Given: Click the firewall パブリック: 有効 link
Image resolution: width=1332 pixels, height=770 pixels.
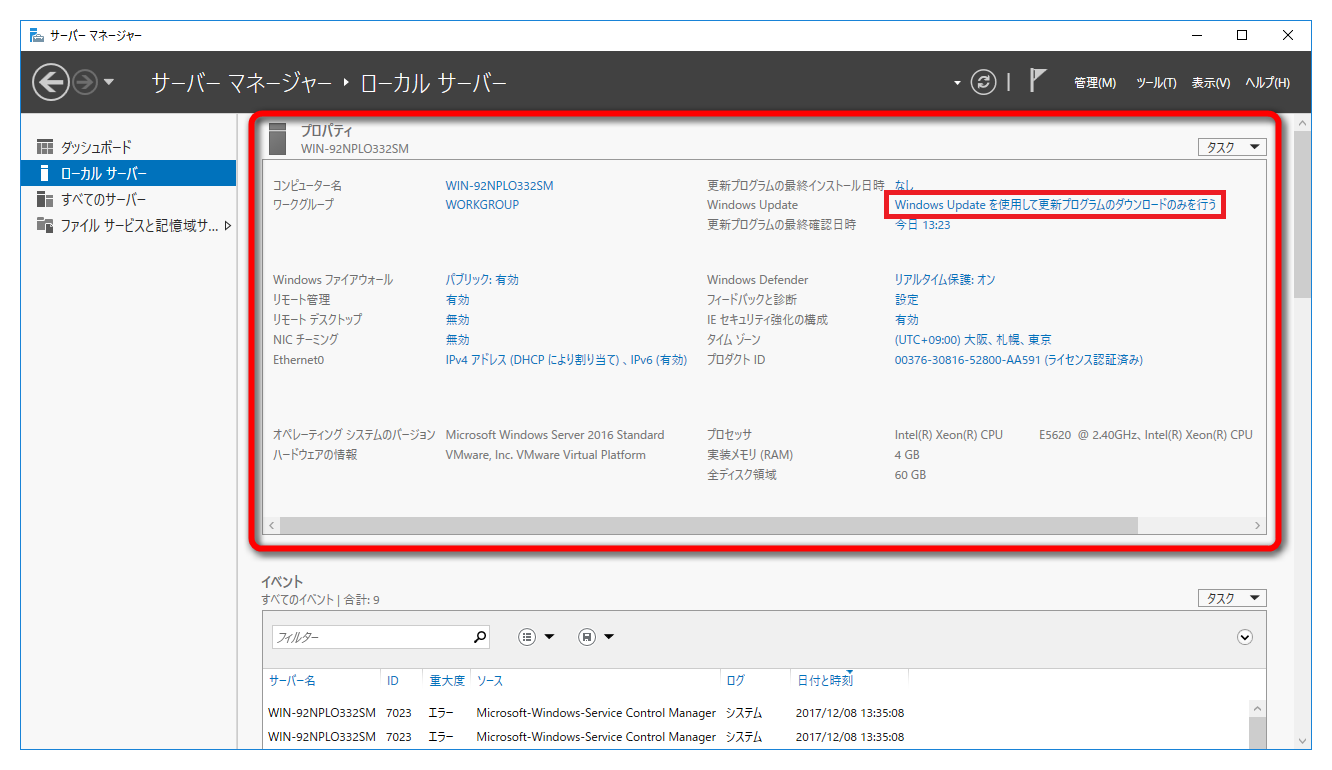Looking at the screenshot, I should 482,280.
